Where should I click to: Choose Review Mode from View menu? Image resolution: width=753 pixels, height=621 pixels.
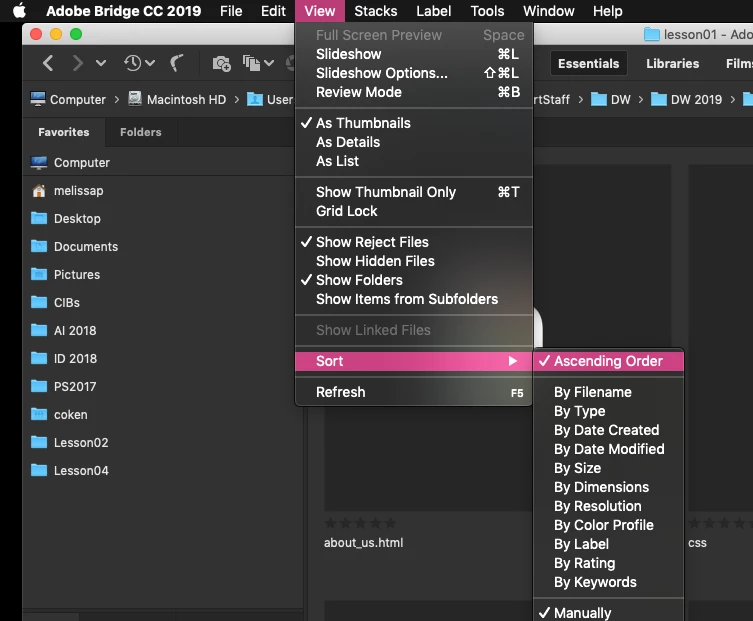coord(414,92)
